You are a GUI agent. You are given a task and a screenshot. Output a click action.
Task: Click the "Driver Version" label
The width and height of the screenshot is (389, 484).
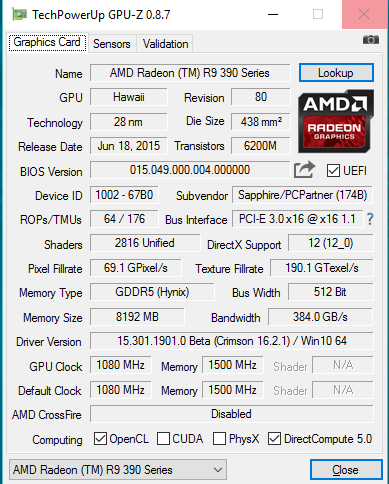(x=49, y=342)
